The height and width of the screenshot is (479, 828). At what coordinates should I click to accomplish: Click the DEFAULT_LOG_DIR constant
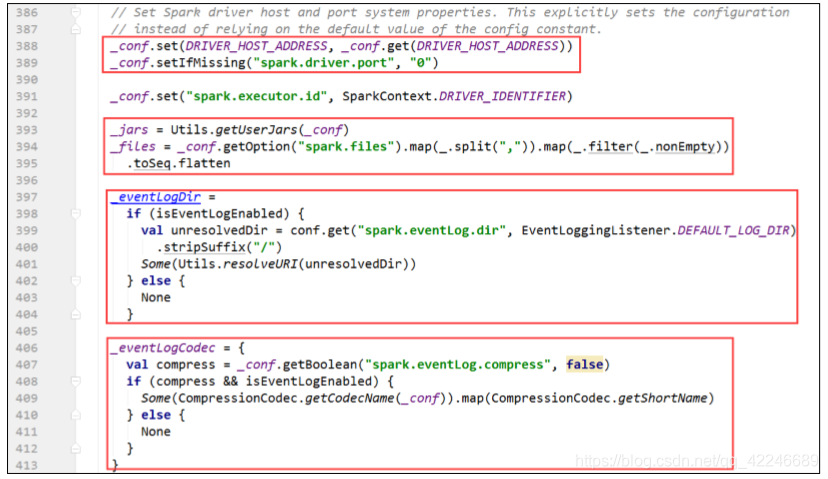pyautogui.click(x=733, y=231)
